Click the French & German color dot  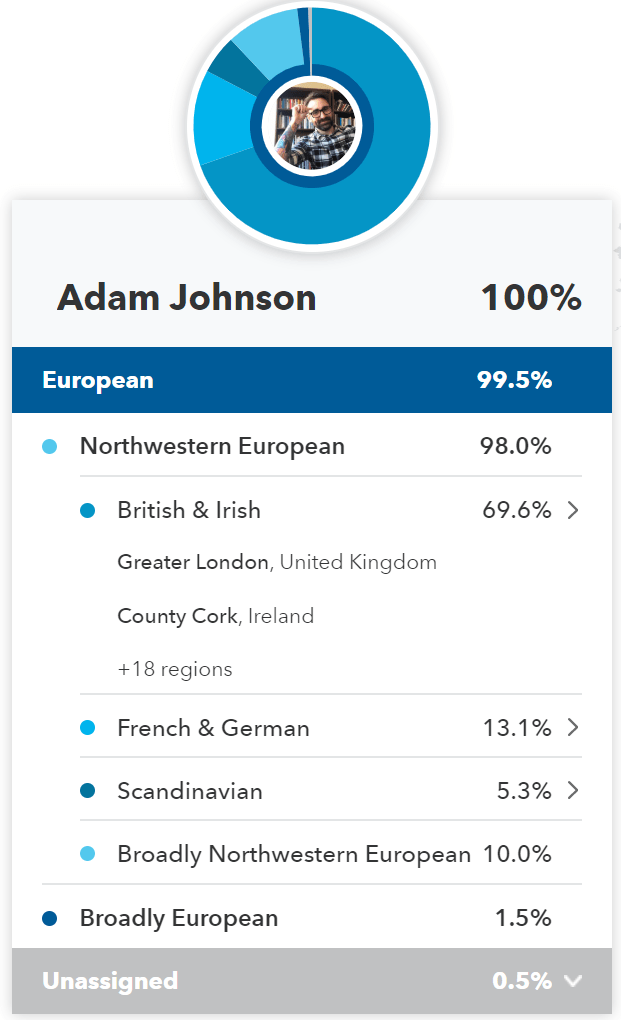pos(87,728)
